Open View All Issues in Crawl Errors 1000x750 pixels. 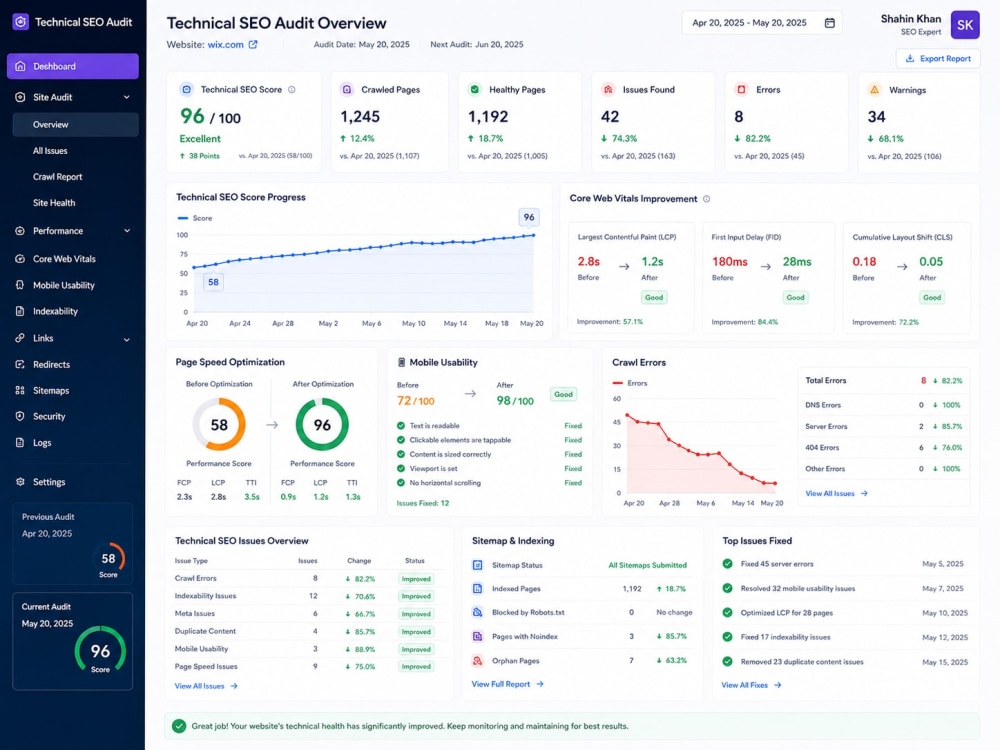[836, 494]
